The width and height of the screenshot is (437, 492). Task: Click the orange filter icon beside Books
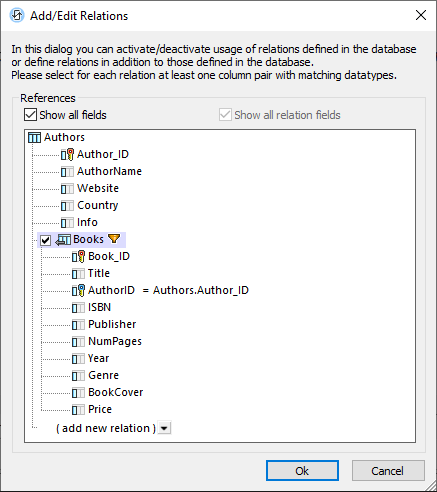pyautogui.click(x=114, y=239)
